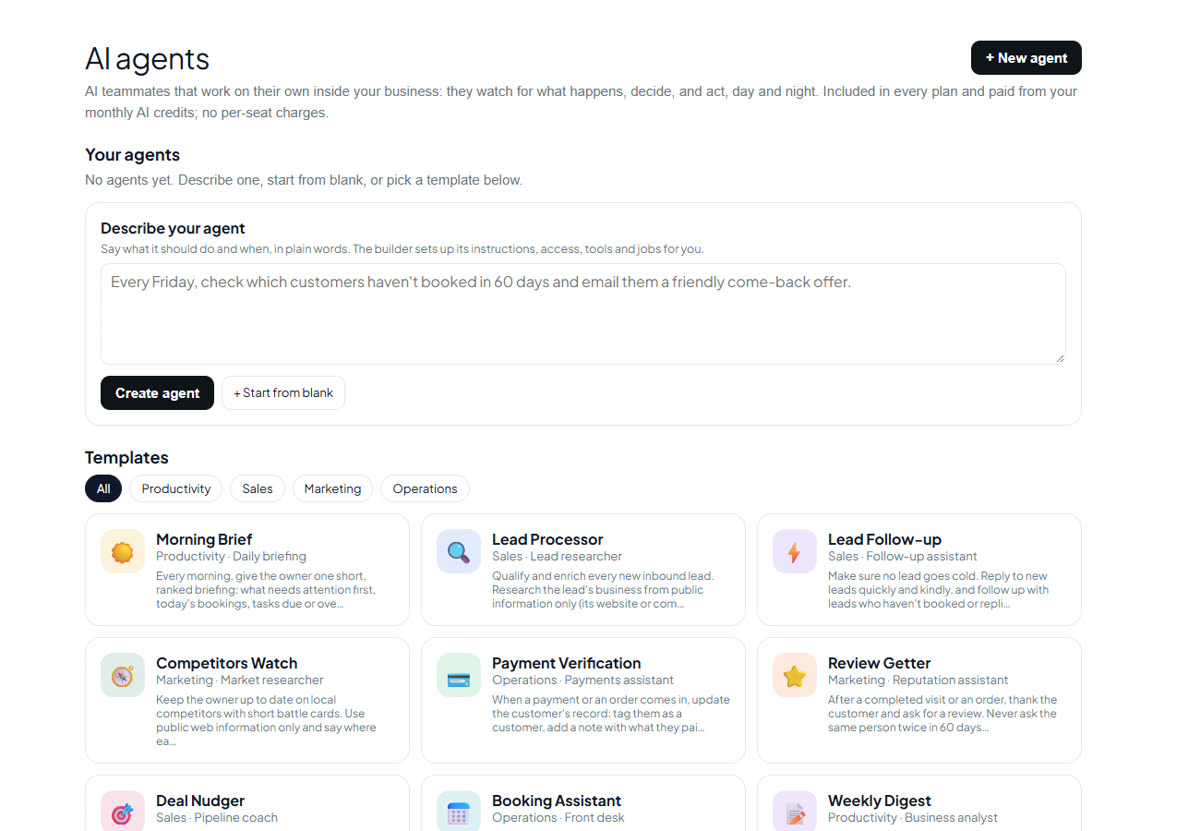This screenshot has width=1200, height=831.
Task: Show only Productivity templates
Action: pos(176,489)
